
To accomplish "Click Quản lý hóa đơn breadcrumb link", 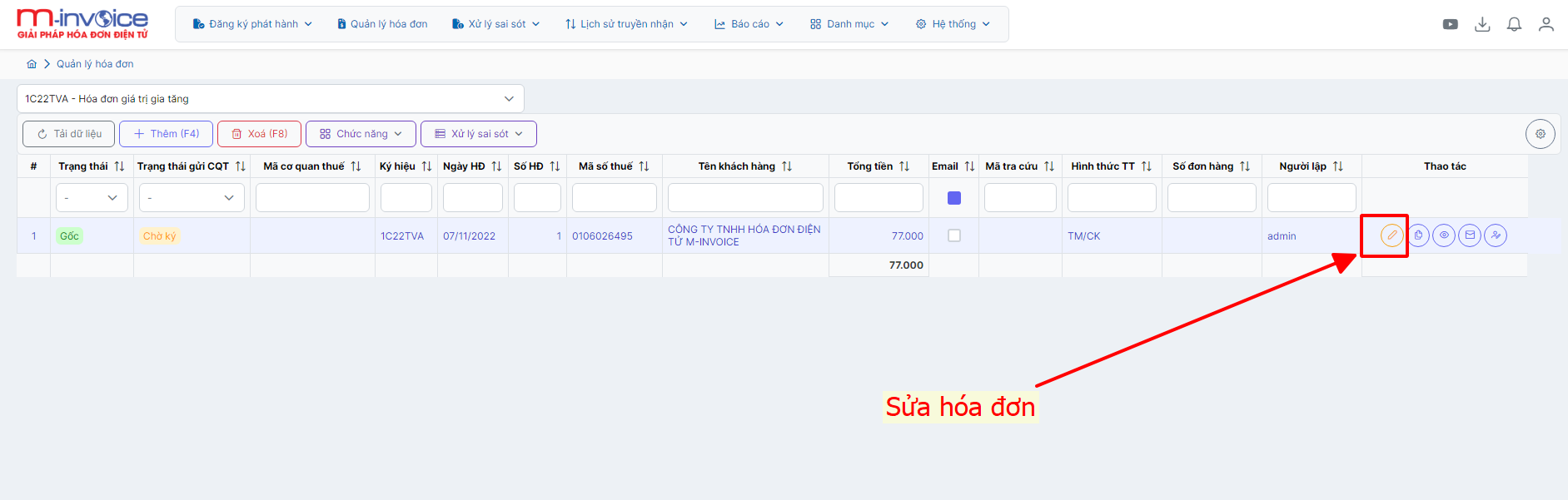I will [x=95, y=64].
